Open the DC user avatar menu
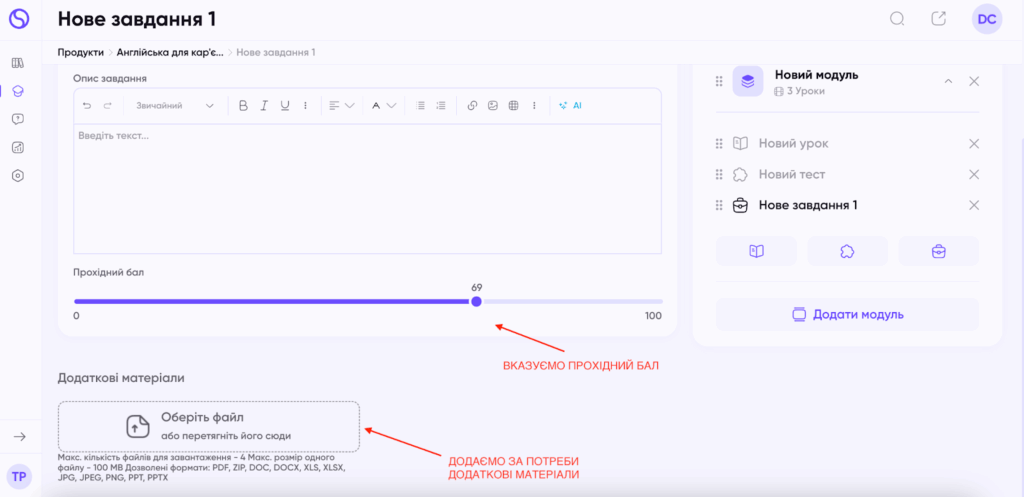The width and height of the screenshot is (1024, 497). tap(987, 20)
